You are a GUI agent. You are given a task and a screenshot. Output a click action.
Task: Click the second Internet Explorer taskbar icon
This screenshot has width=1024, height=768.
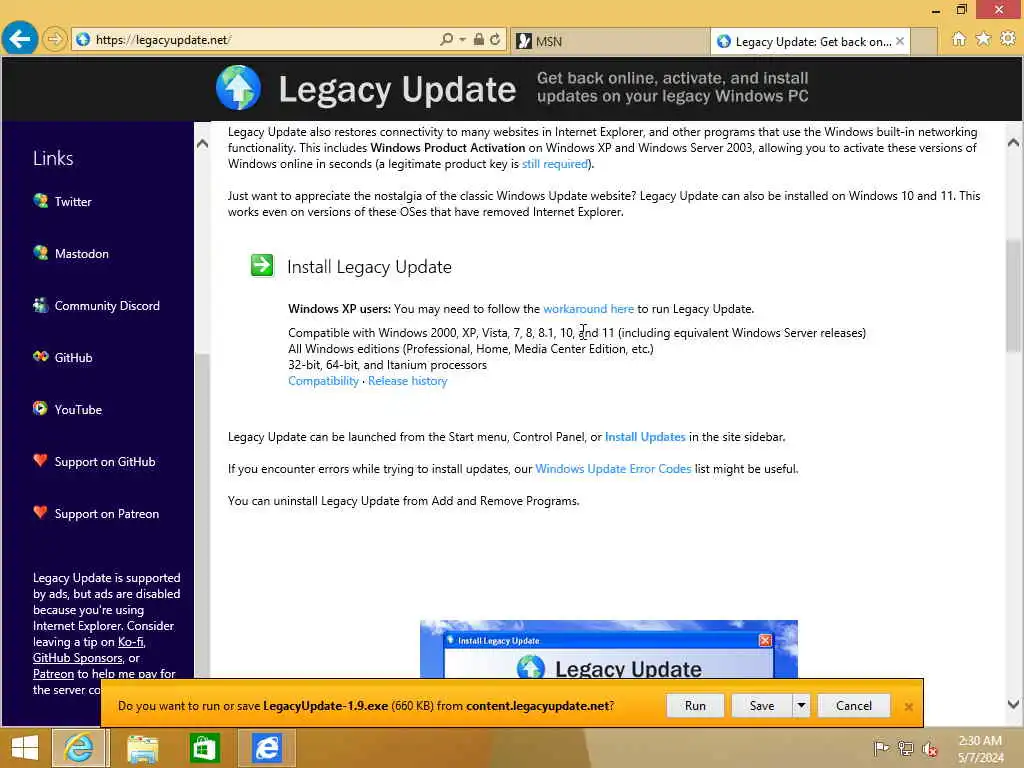tap(267, 748)
